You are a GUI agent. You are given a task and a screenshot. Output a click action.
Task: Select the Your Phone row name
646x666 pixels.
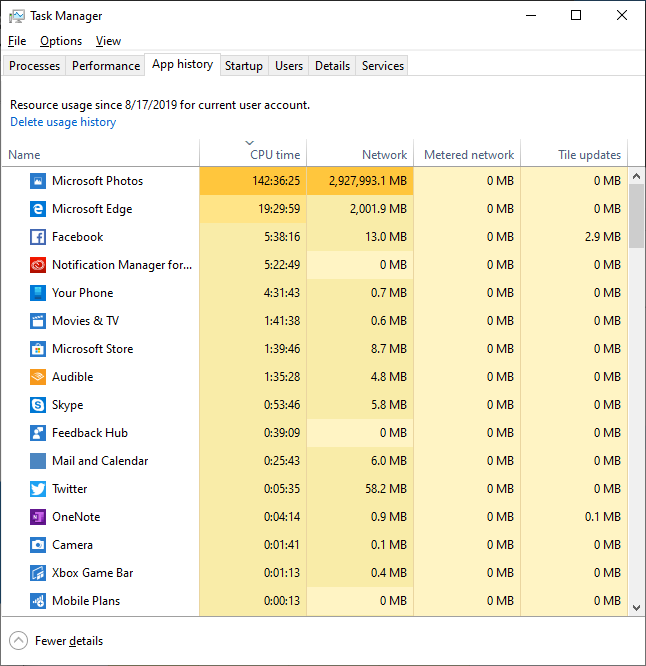82,293
